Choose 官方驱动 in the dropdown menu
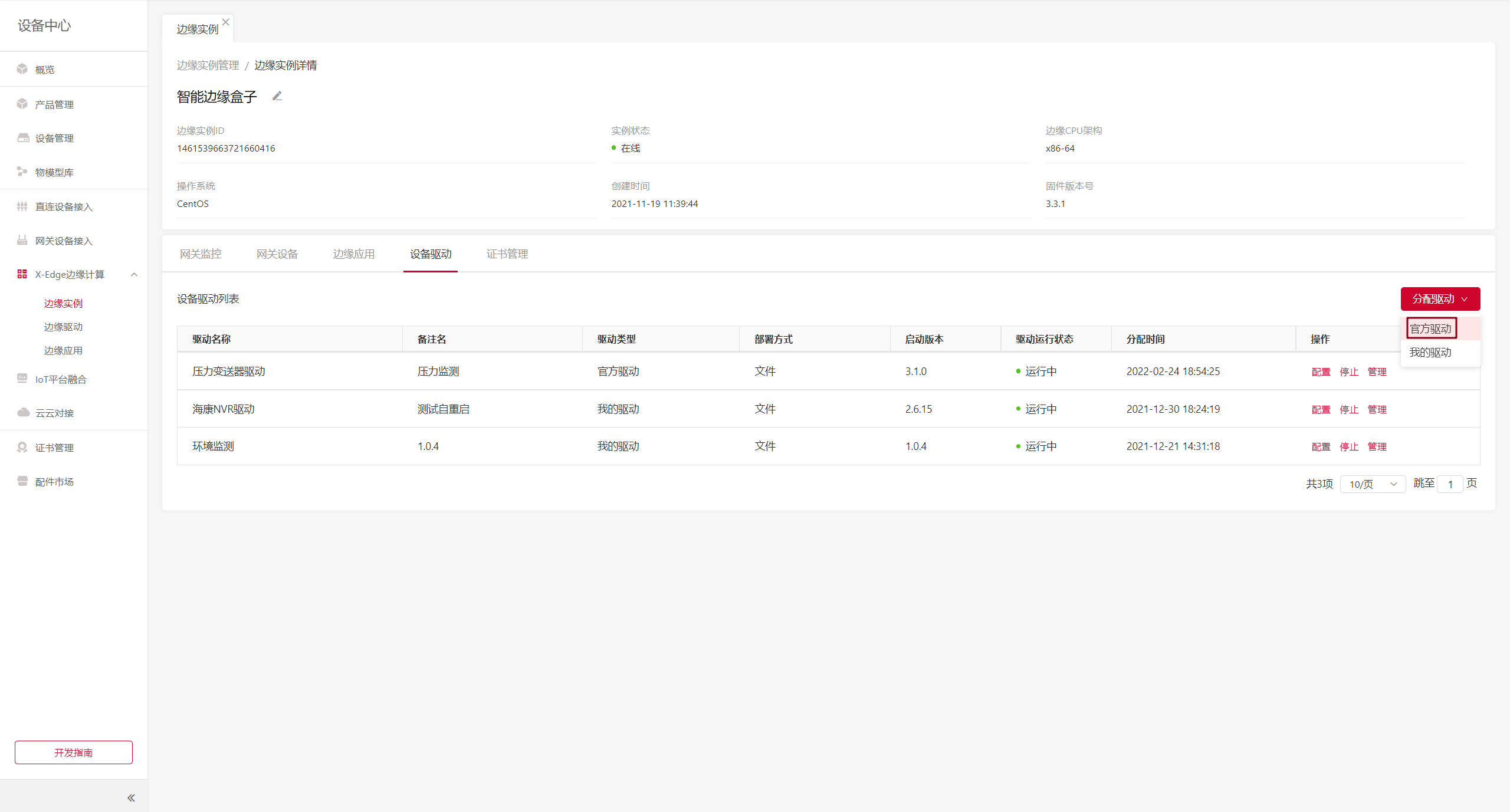Viewport: 1510px width, 812px height. click(x=1430, y=328)
